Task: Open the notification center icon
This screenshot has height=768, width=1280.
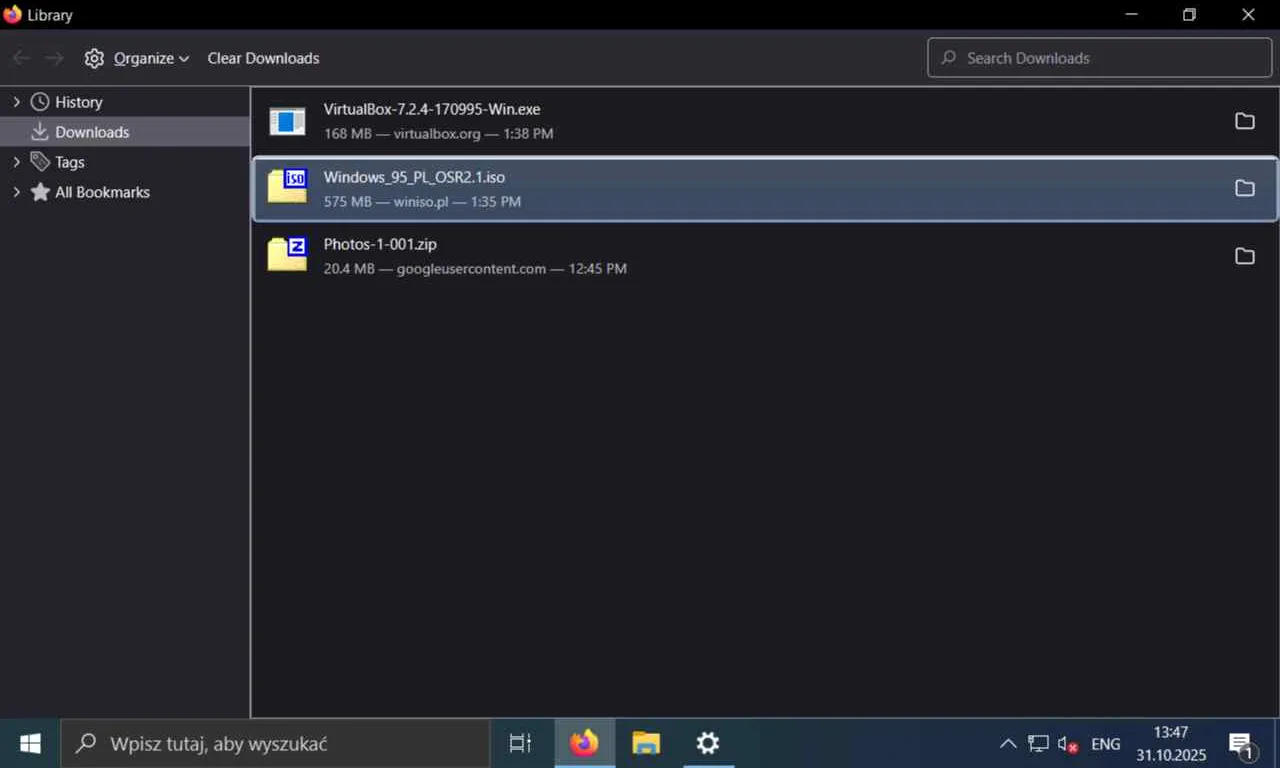Action: (1242, 744)
